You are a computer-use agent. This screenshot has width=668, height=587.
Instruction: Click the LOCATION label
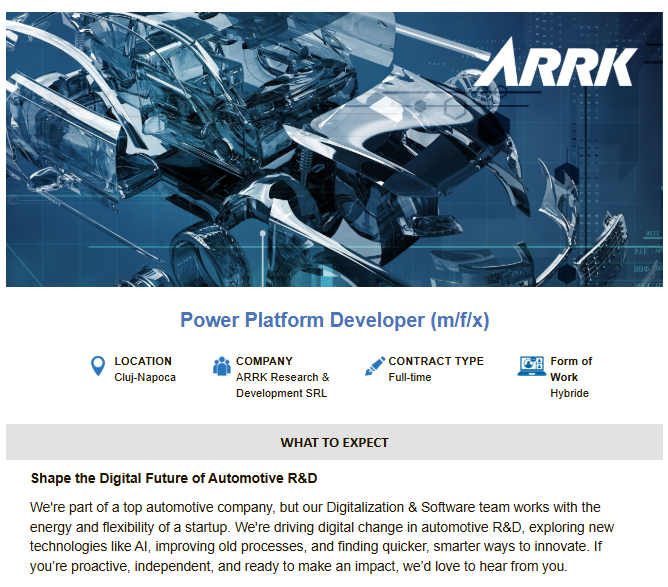click(143, 361)
